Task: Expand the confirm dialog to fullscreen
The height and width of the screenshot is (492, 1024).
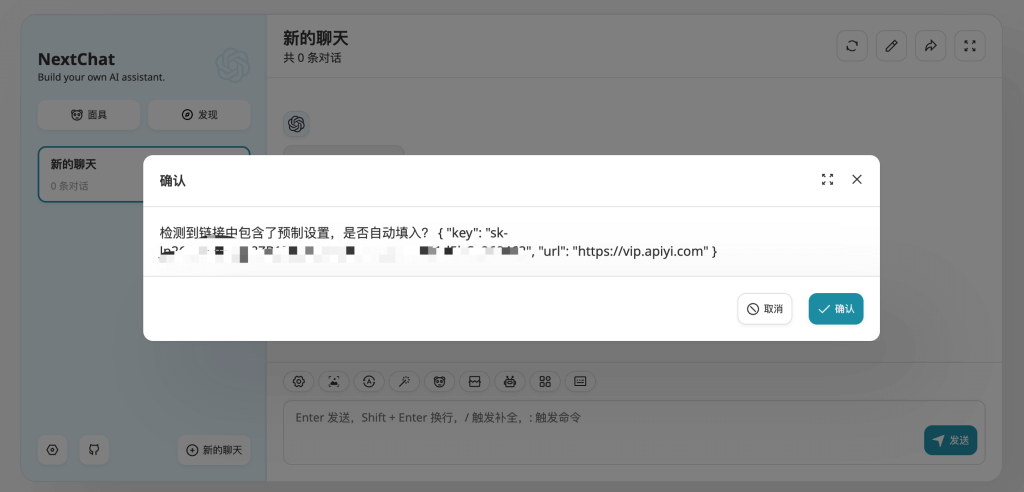Action: coord(827,180)
